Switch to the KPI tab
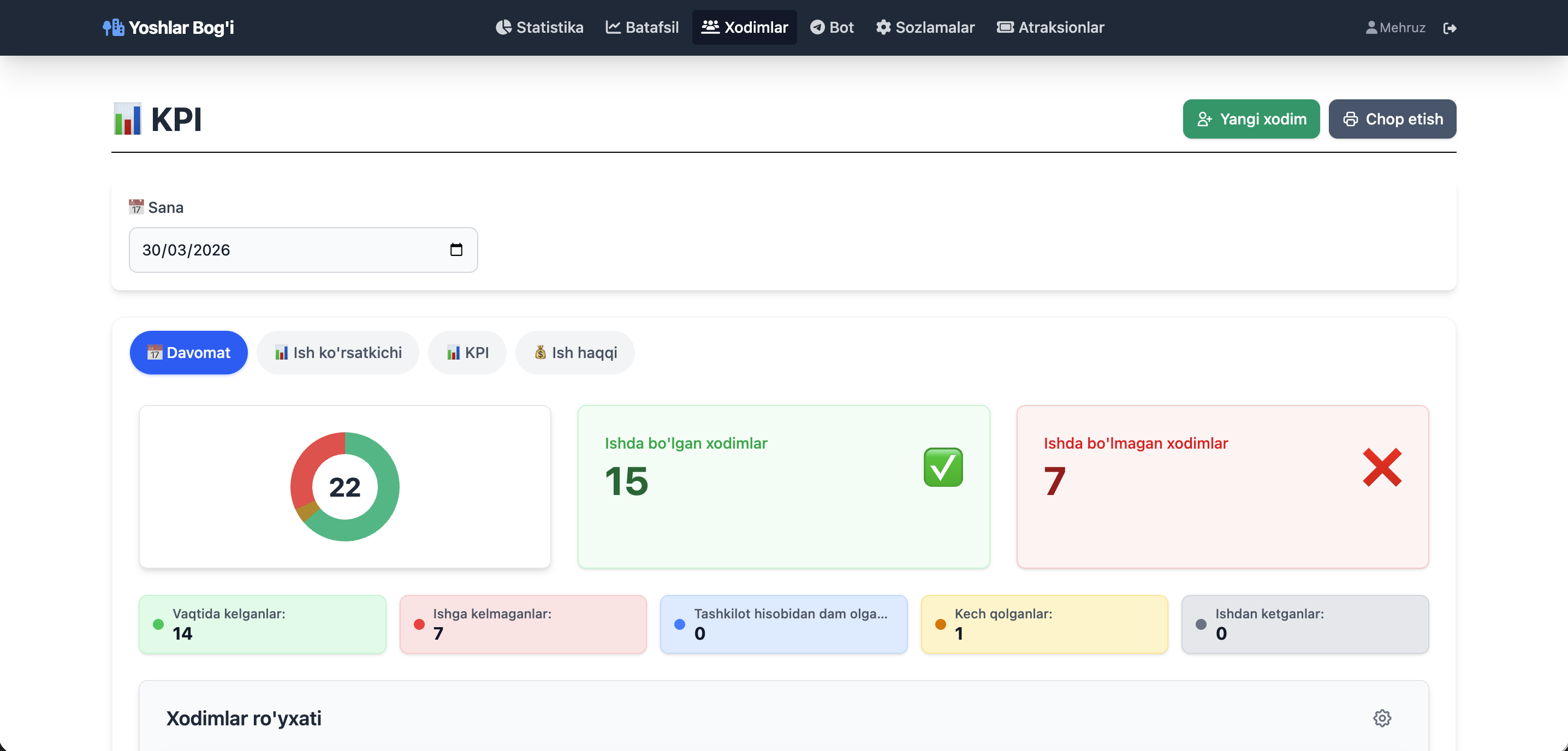Image resolution: width=1568 pixels, height=751 pixels. click(467, 353)
